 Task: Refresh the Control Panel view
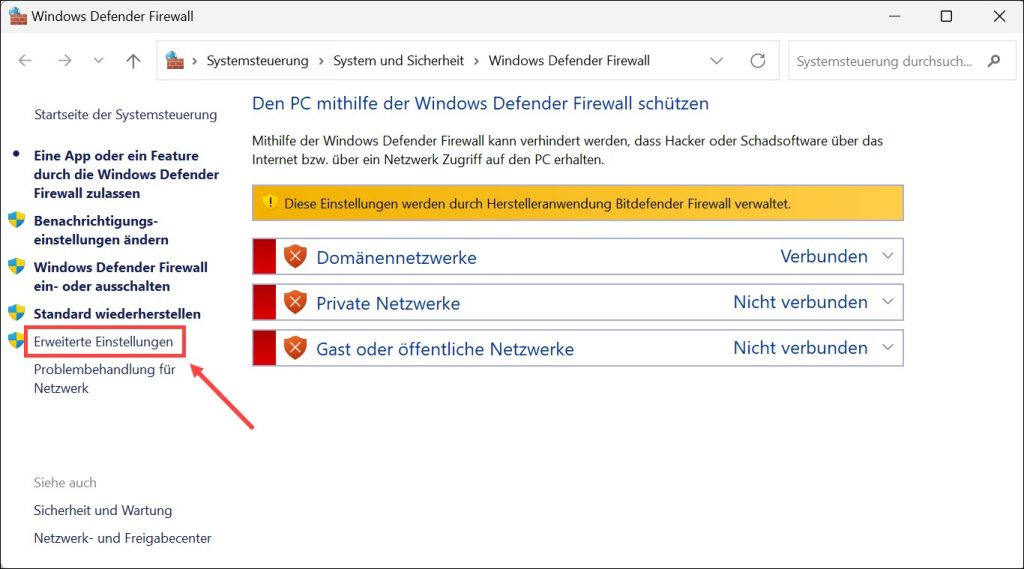point(758,61)
